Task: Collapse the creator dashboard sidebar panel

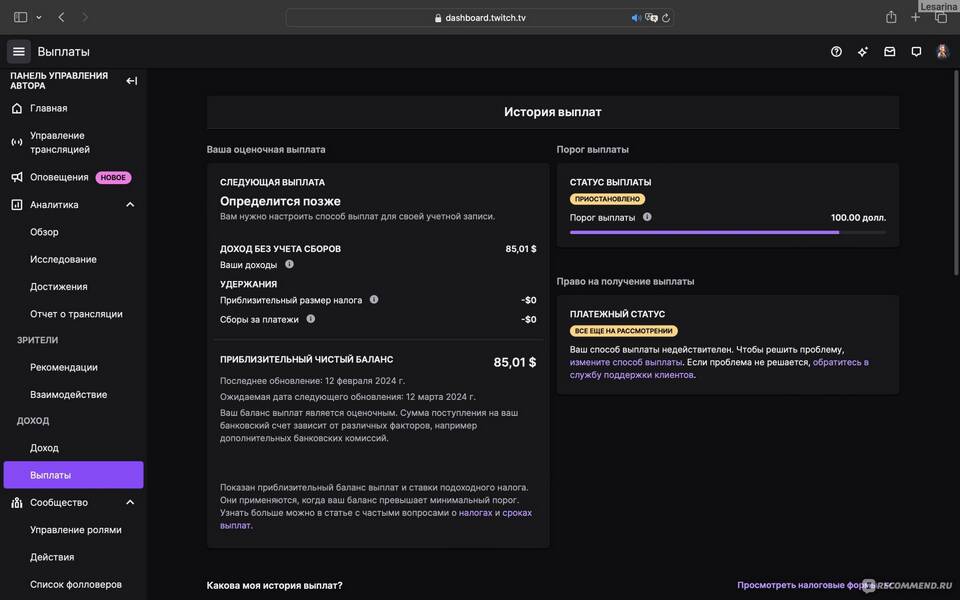Action: 131,81
